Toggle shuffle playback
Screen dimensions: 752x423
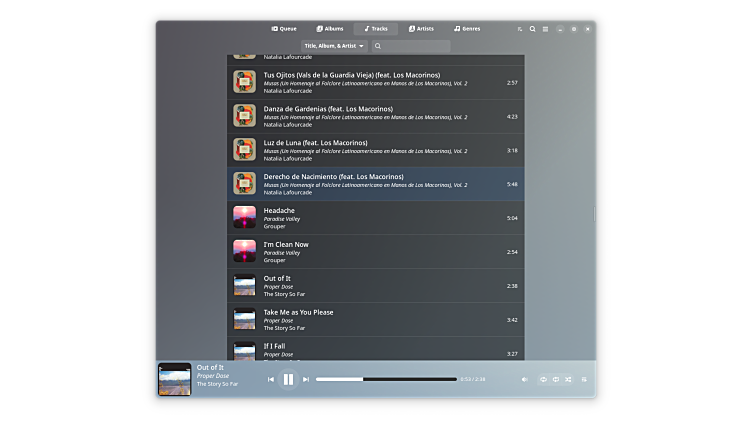(568, 379)
